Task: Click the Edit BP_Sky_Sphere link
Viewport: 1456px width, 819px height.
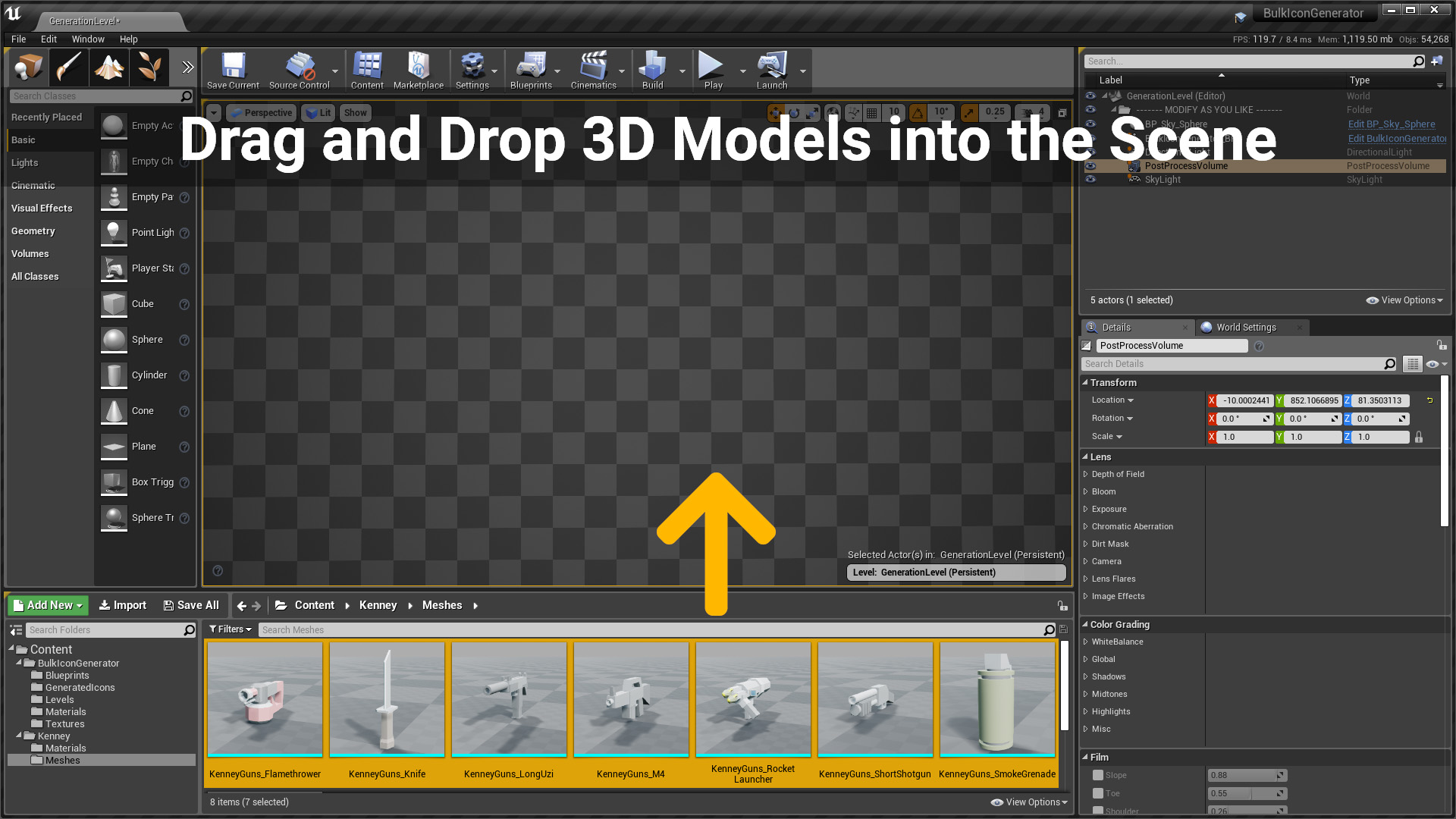Action: coord(1391,124)
